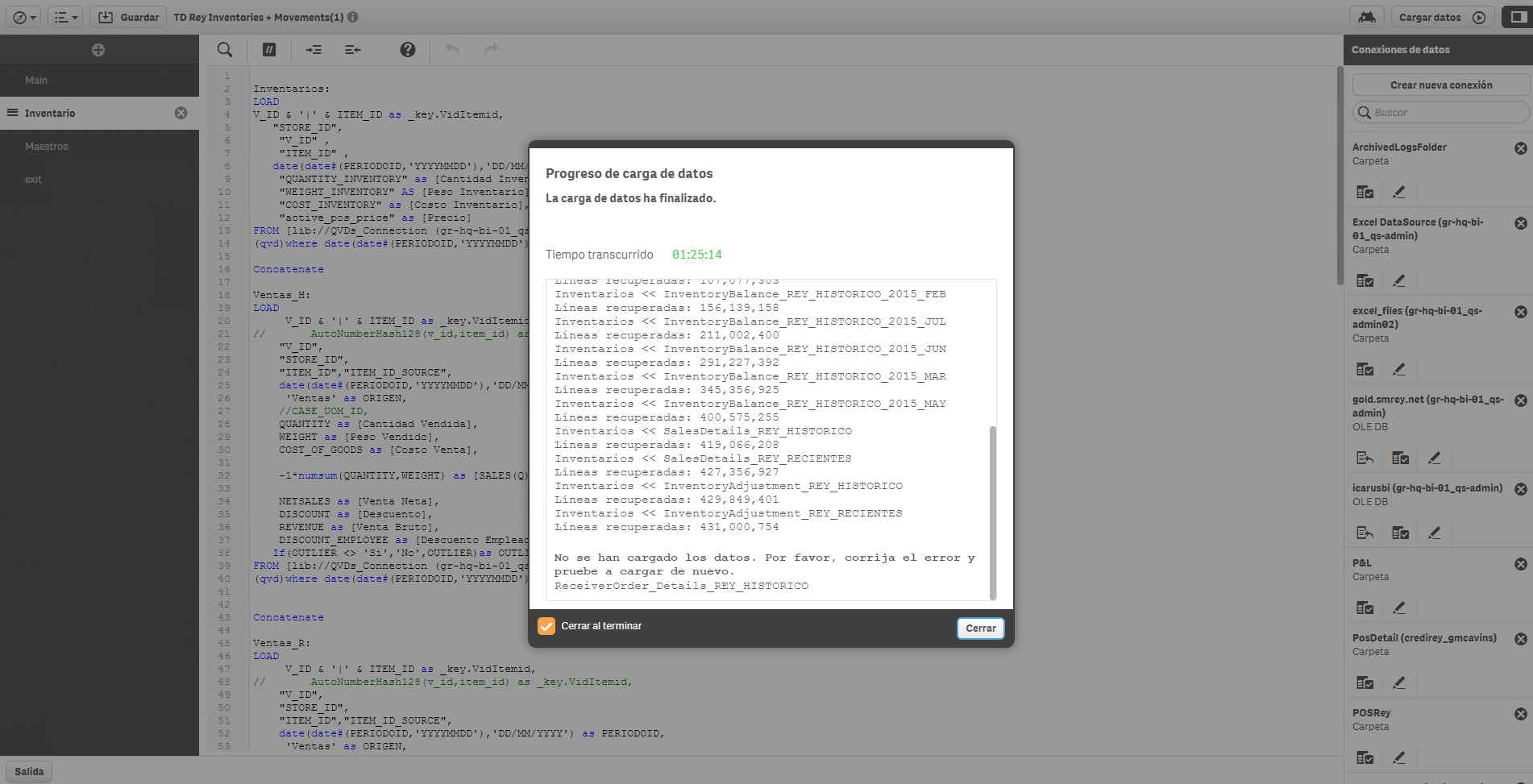Image resolution: width=1533 pixels, height=784 pixels.
Task: Remove the P&L connection
Action: pos(1522,562)
